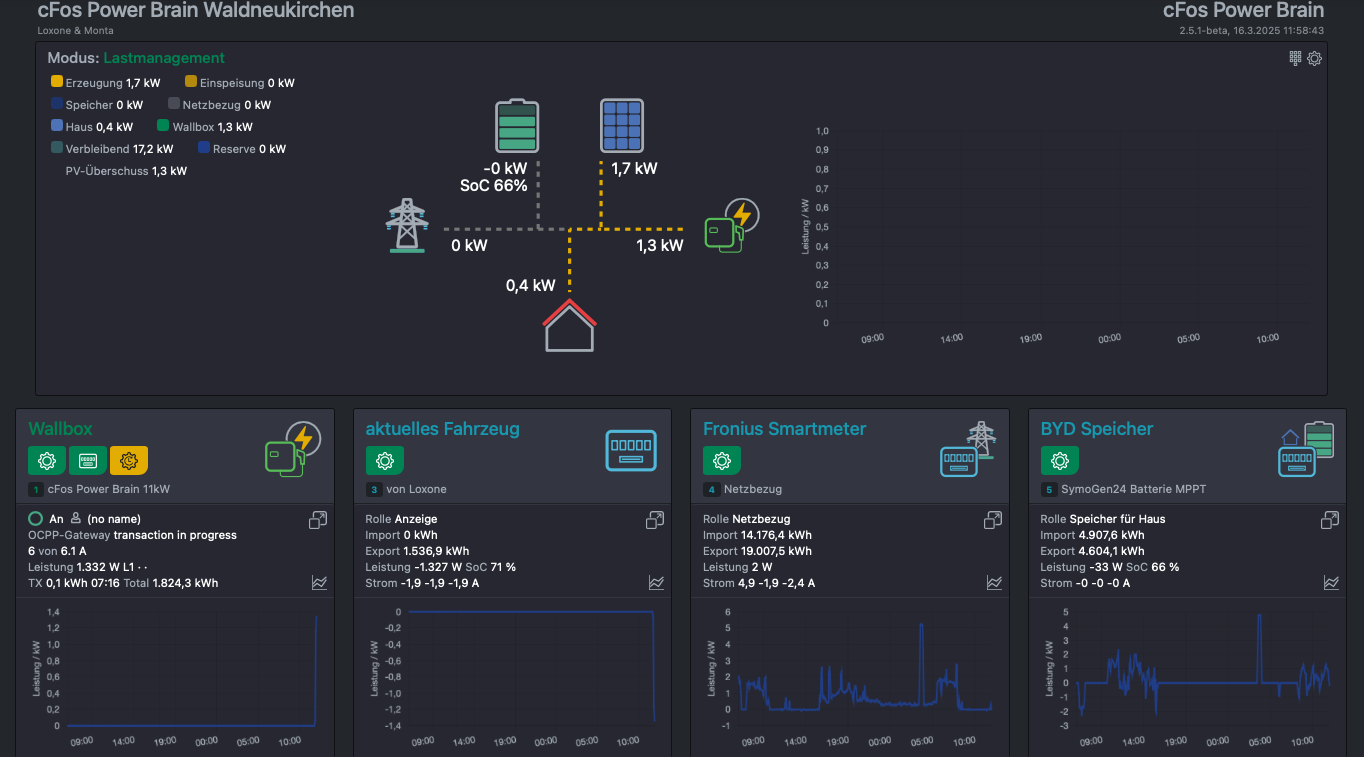Click the 'transaction in progress' status text
Image resolution: width=1364 pixels, height=757 pixels.
[175, 535]
